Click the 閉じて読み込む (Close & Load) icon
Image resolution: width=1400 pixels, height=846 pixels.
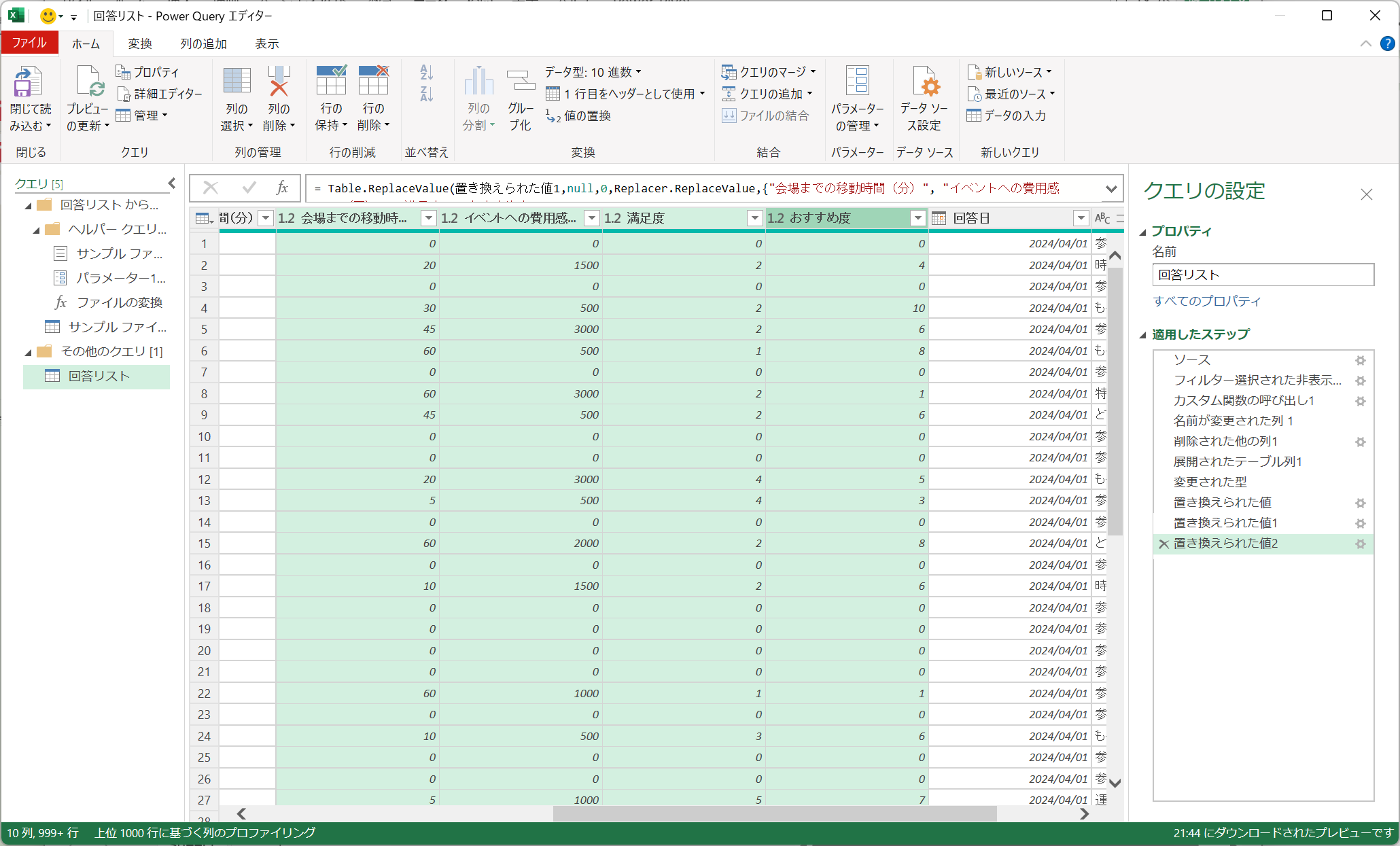29,82
